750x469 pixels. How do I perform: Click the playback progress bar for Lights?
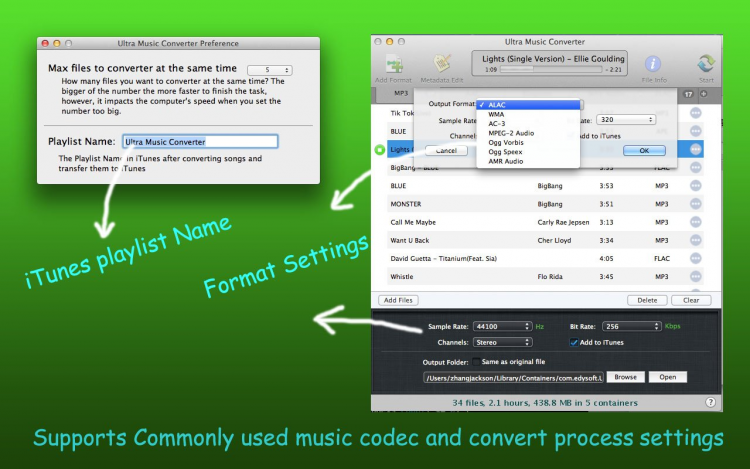[551, 70]
